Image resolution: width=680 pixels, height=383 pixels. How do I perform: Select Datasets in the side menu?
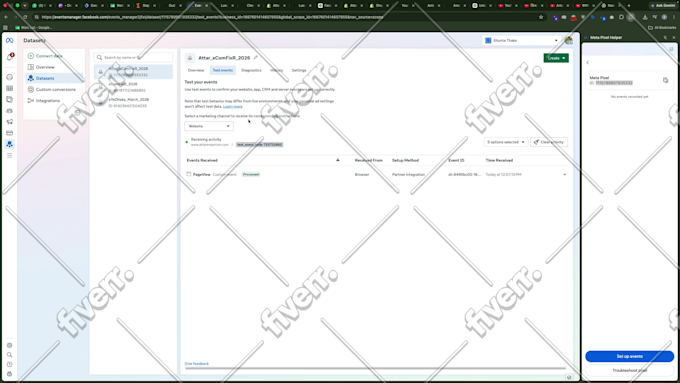pos(55,78)
